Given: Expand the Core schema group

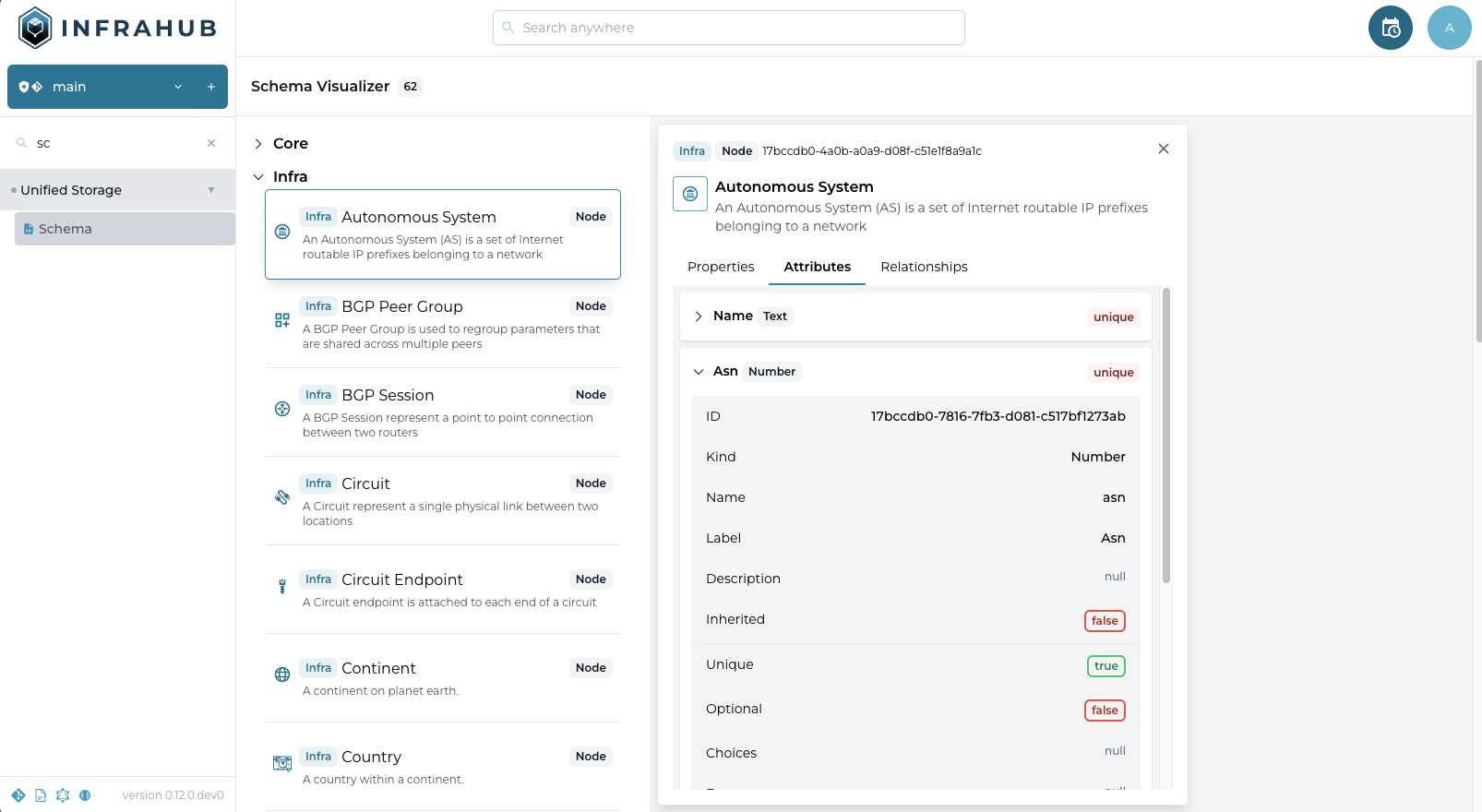Looking at the screenshot, I should [259, 144].
